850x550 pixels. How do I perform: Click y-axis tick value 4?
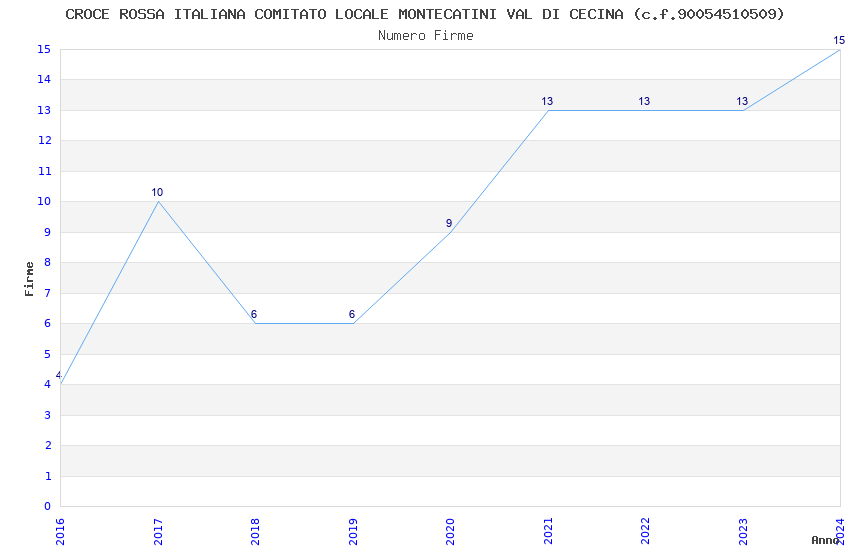point(48,385)
